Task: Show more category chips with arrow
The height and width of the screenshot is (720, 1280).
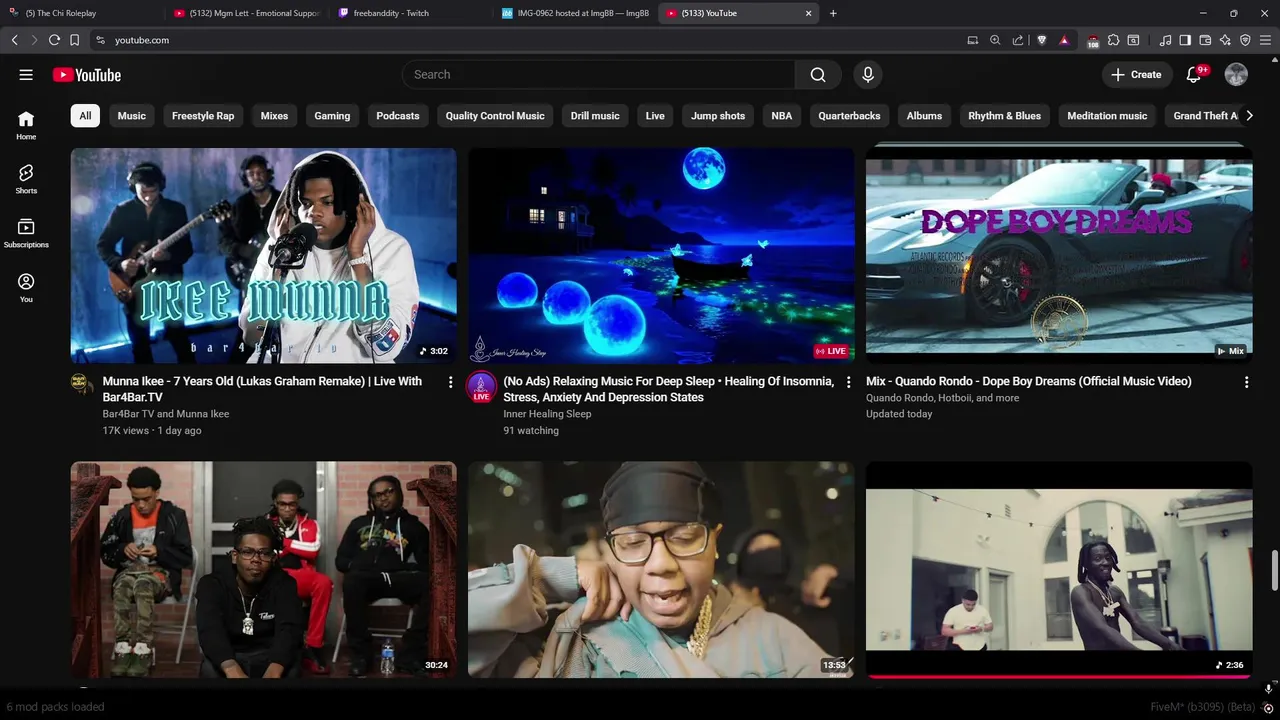Action: (x=1248, y=116)
